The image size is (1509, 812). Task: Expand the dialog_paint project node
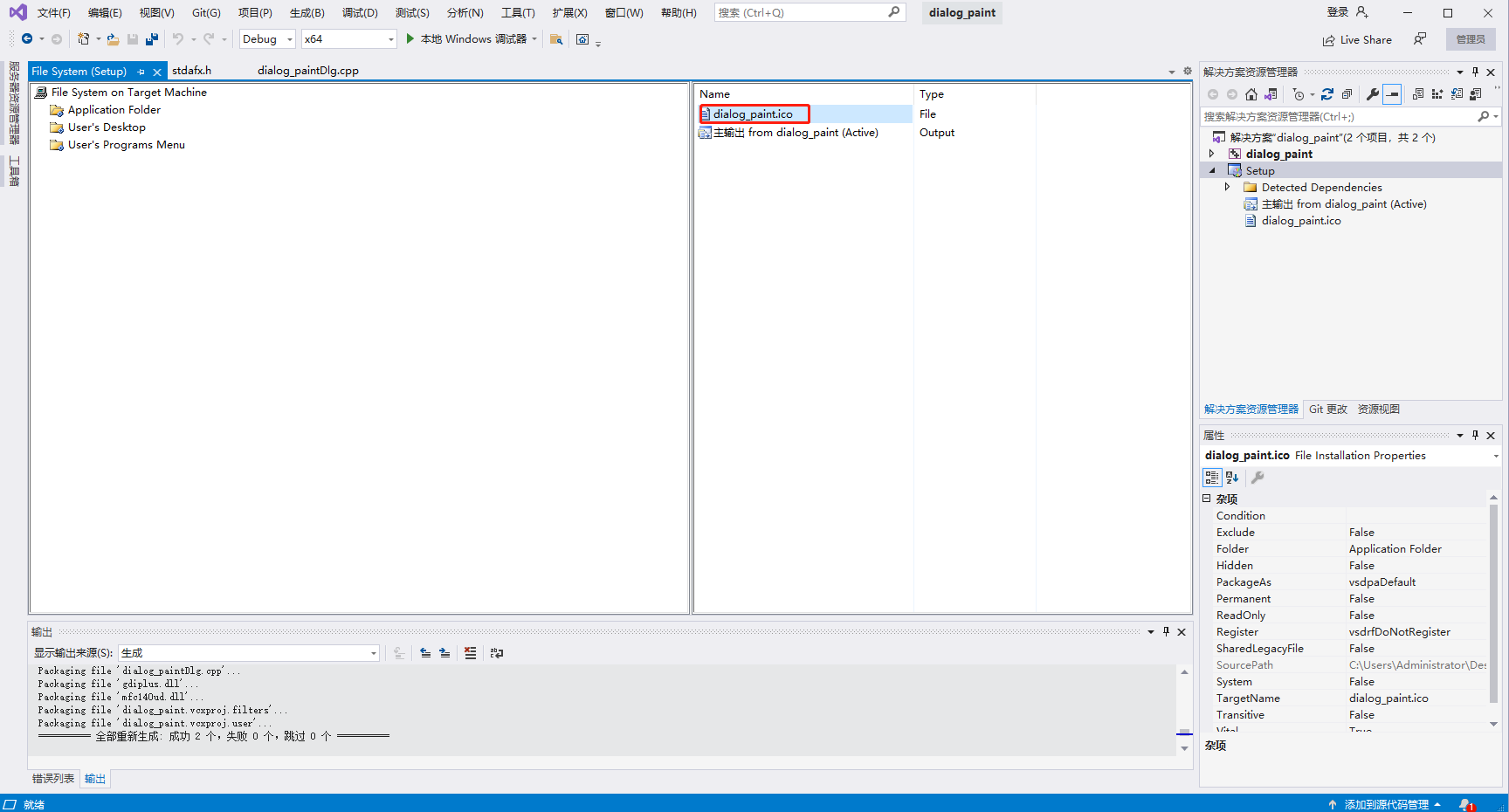[1212, 154]
